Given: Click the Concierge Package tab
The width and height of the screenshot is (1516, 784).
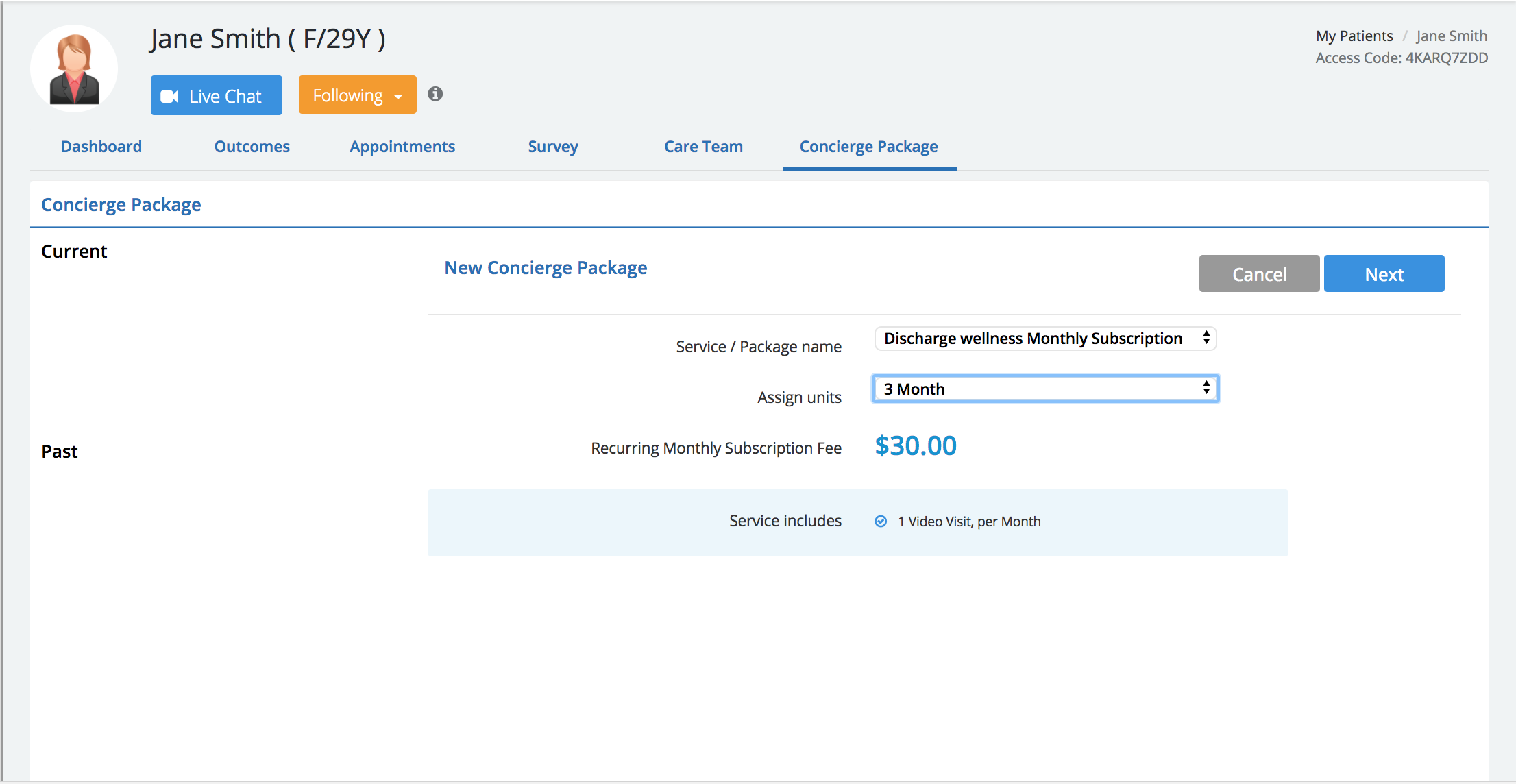Looking at the screenshot, I should (868, 147).
